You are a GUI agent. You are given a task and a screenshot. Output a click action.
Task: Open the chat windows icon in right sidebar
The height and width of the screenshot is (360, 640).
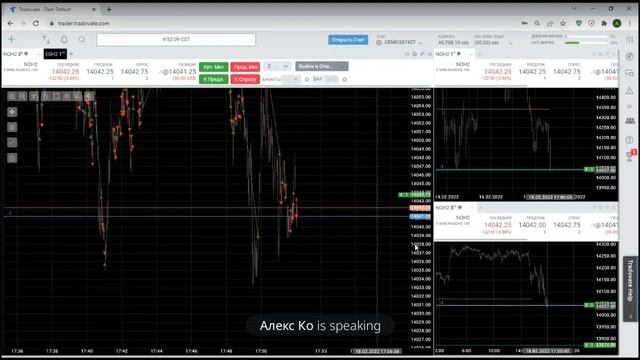(x=629, y=73)
